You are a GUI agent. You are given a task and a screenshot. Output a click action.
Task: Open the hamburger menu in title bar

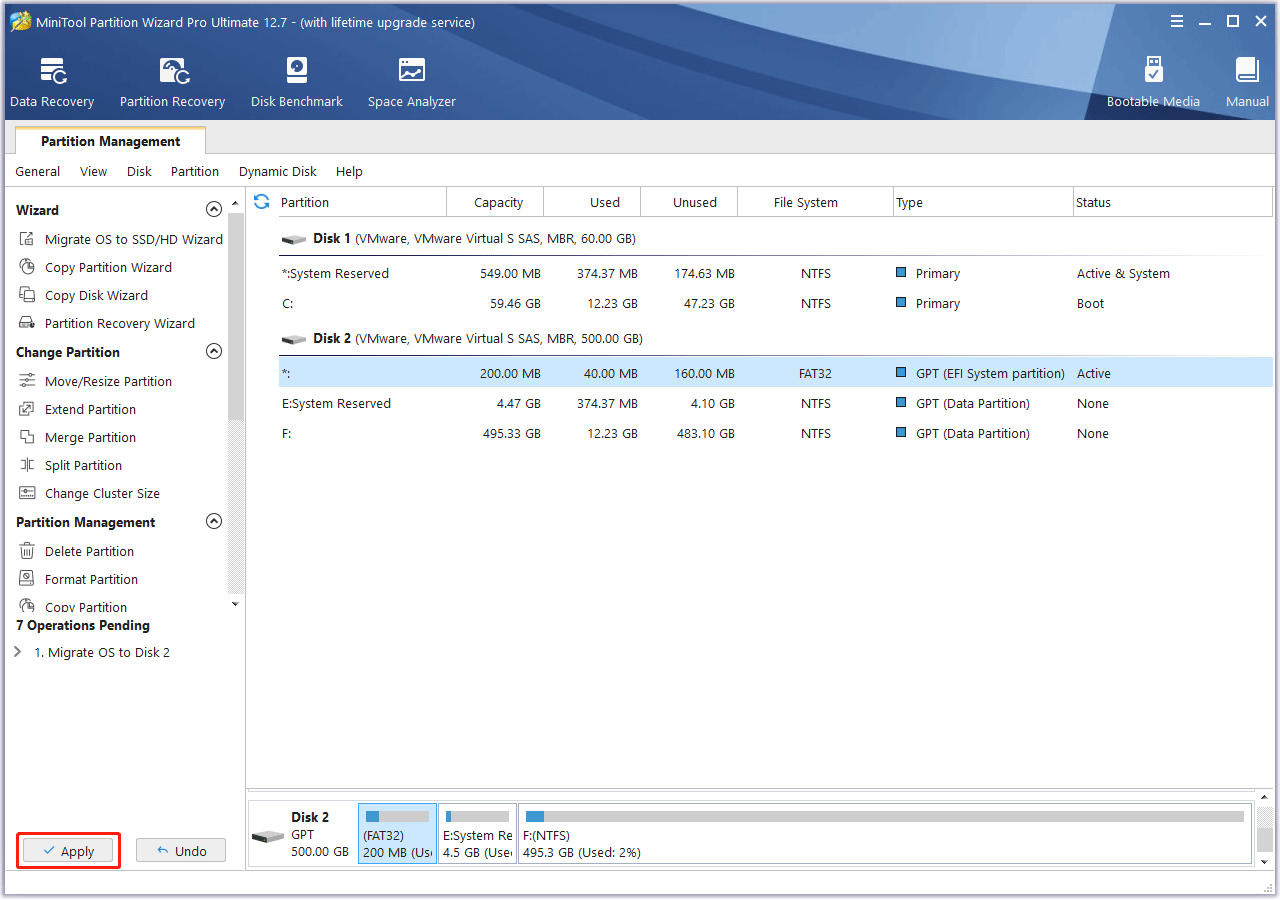pos(1177,22)
